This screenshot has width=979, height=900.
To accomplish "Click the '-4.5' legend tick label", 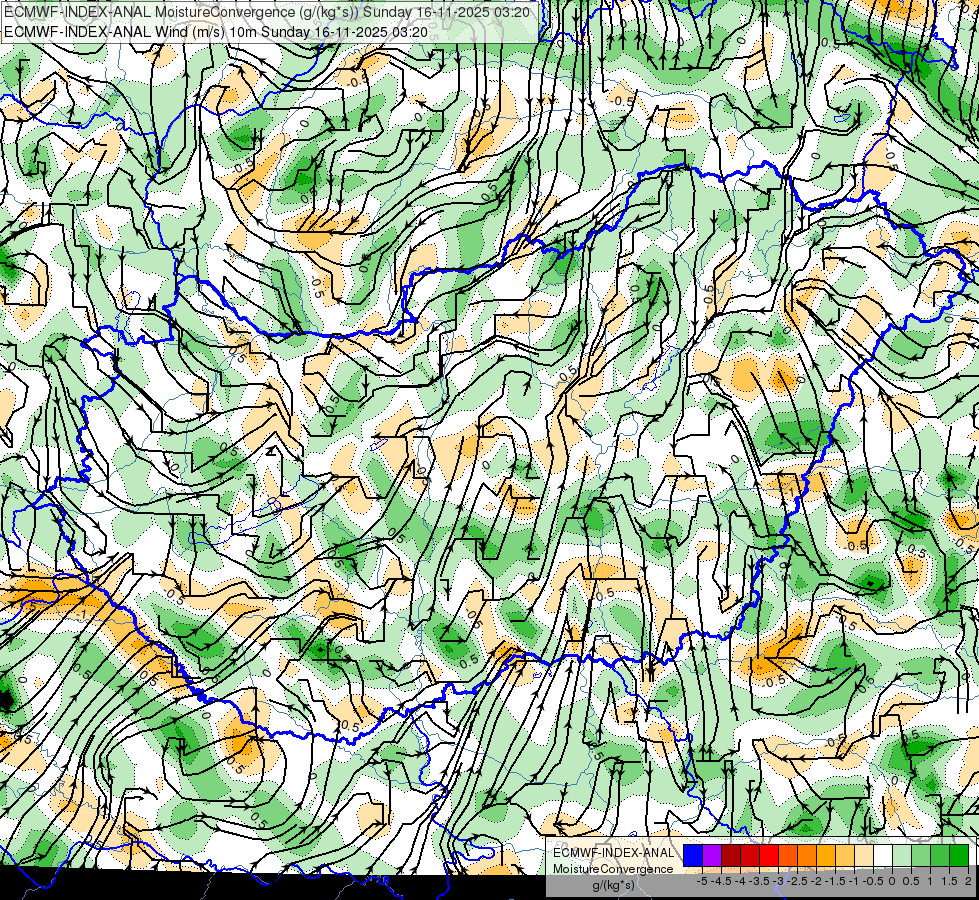I will point(721,881).
